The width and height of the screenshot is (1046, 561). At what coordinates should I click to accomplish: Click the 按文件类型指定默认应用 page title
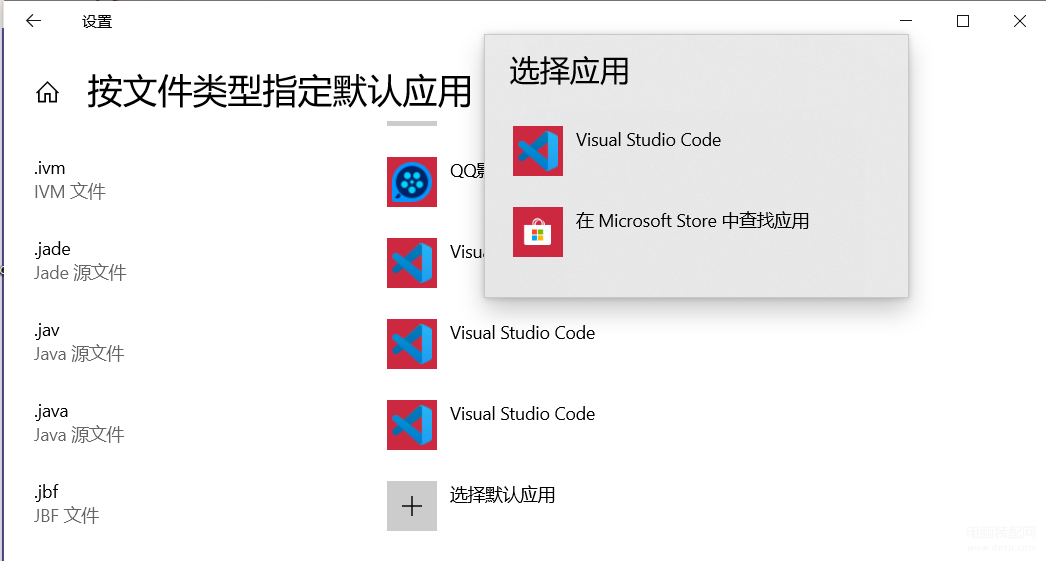(280, 91)
